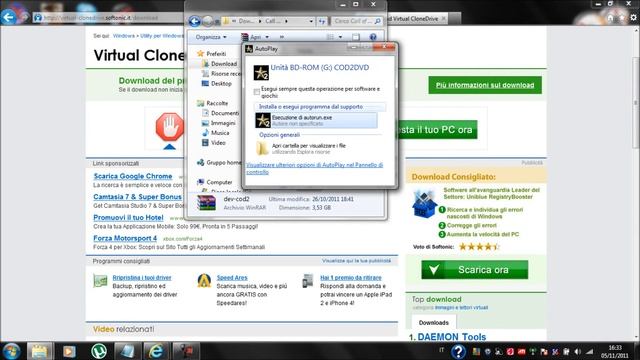The width and height of the screenshot is (640, 360).
Task: Open Windows Explorer from taskbar
Action: tap(39, 351)
